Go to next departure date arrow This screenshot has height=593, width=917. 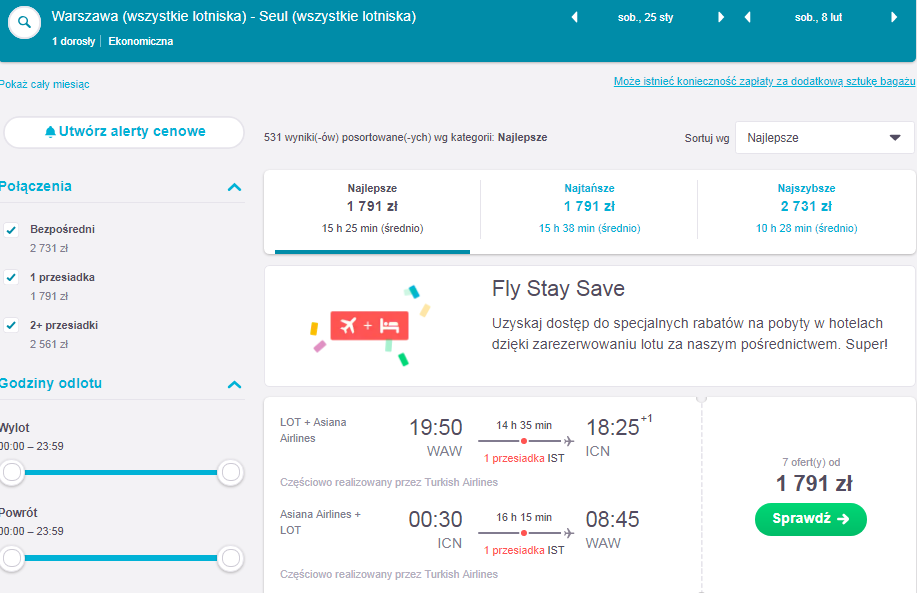click(x=721, y=18)
